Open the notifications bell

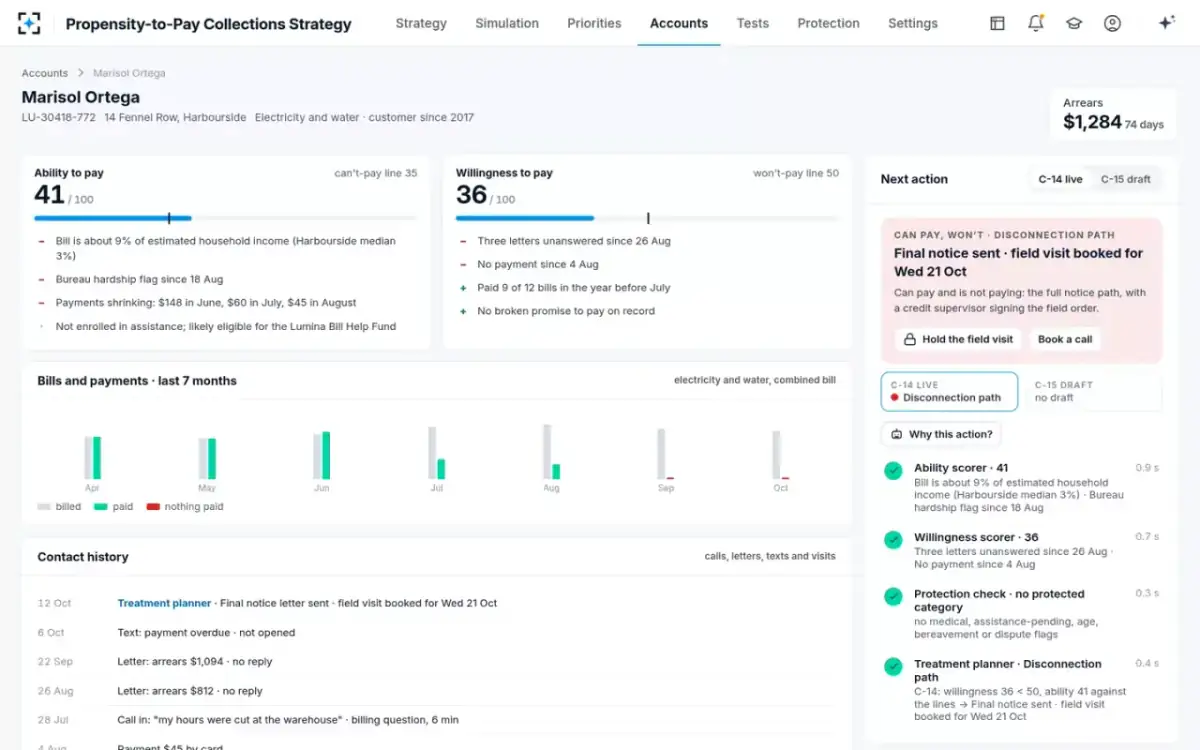(1036, 23)
